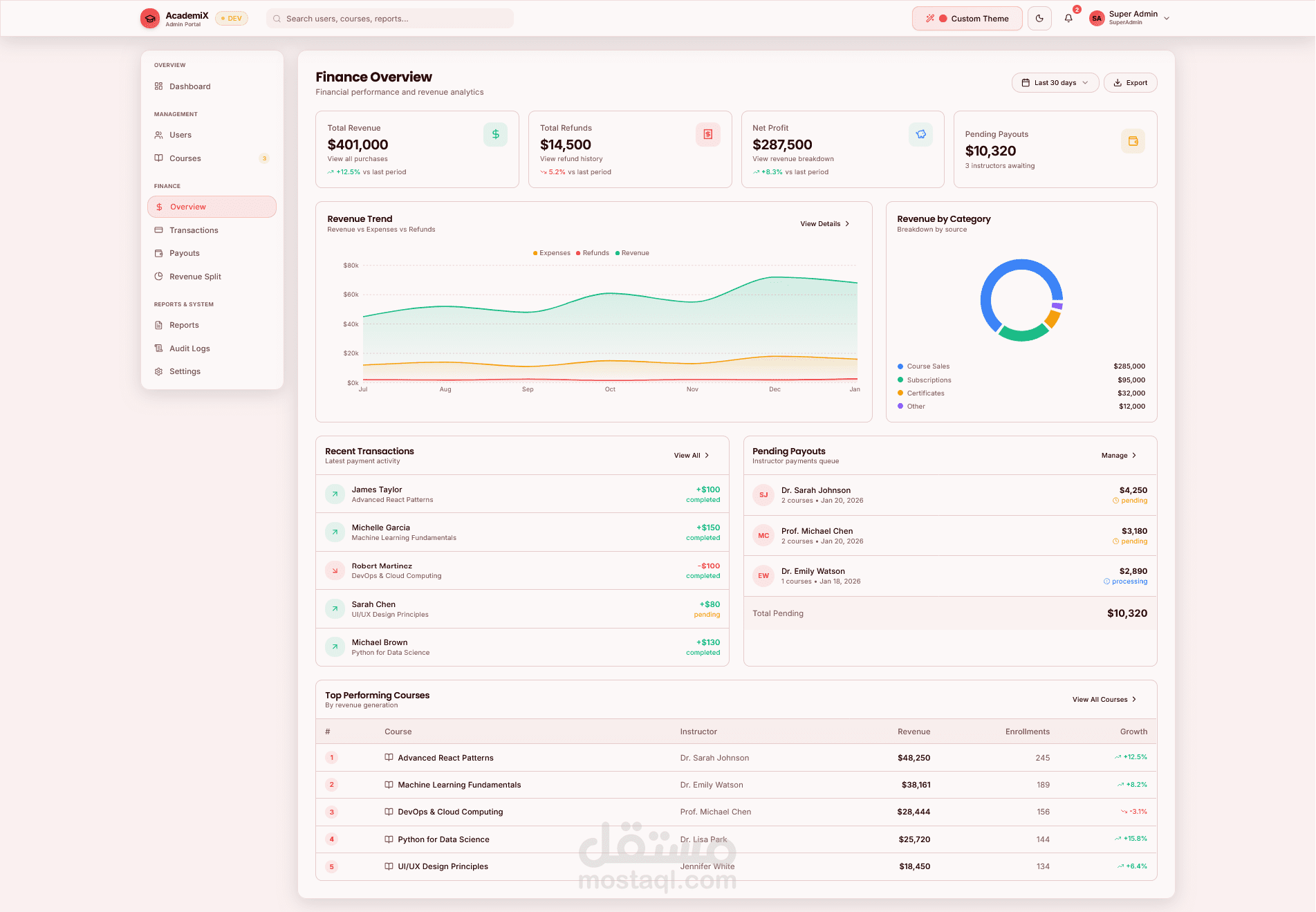Toggle the Revenue legend item in chart
Viewport: 1316px width, 912px height.
click(632, 253)
